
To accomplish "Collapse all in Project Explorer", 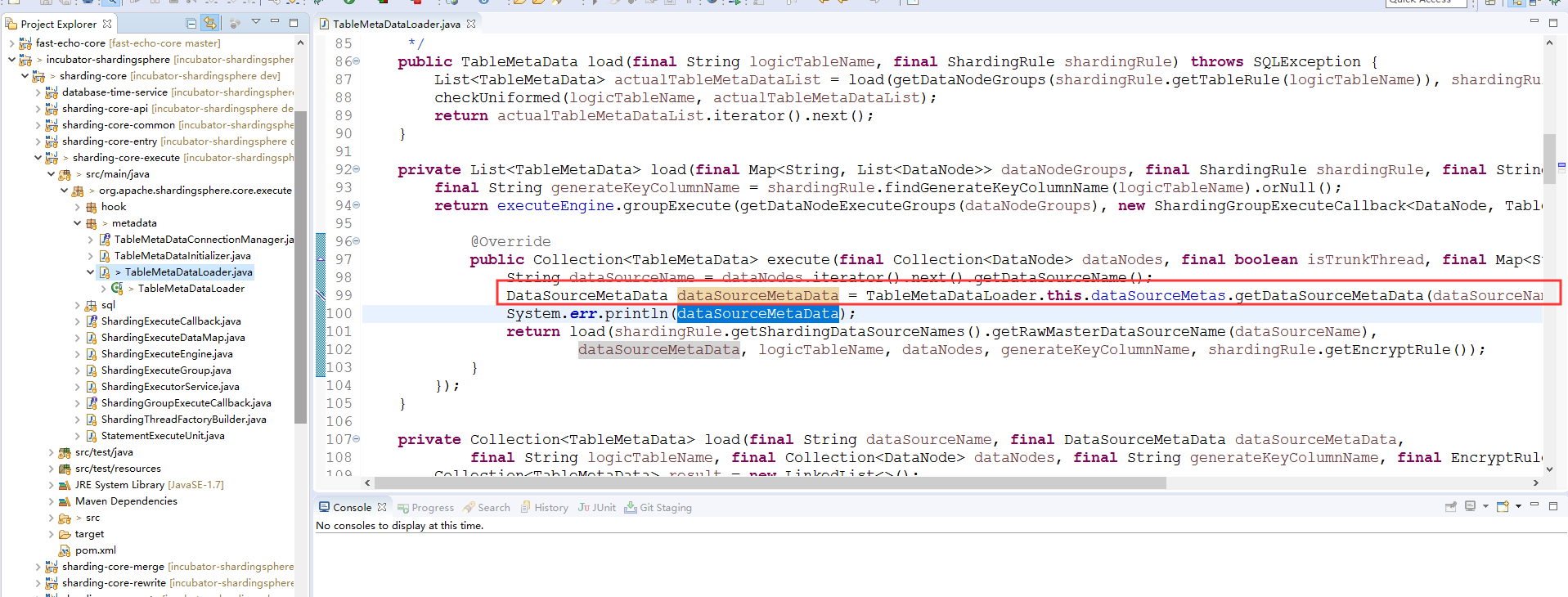I will (191, 23).
